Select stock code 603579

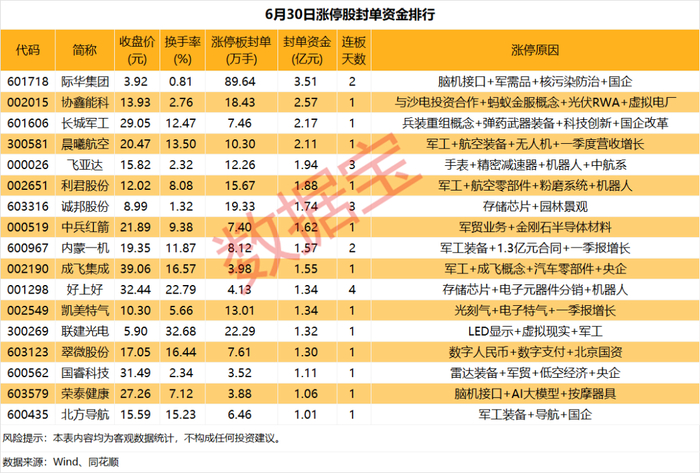[x=28, y=394]
